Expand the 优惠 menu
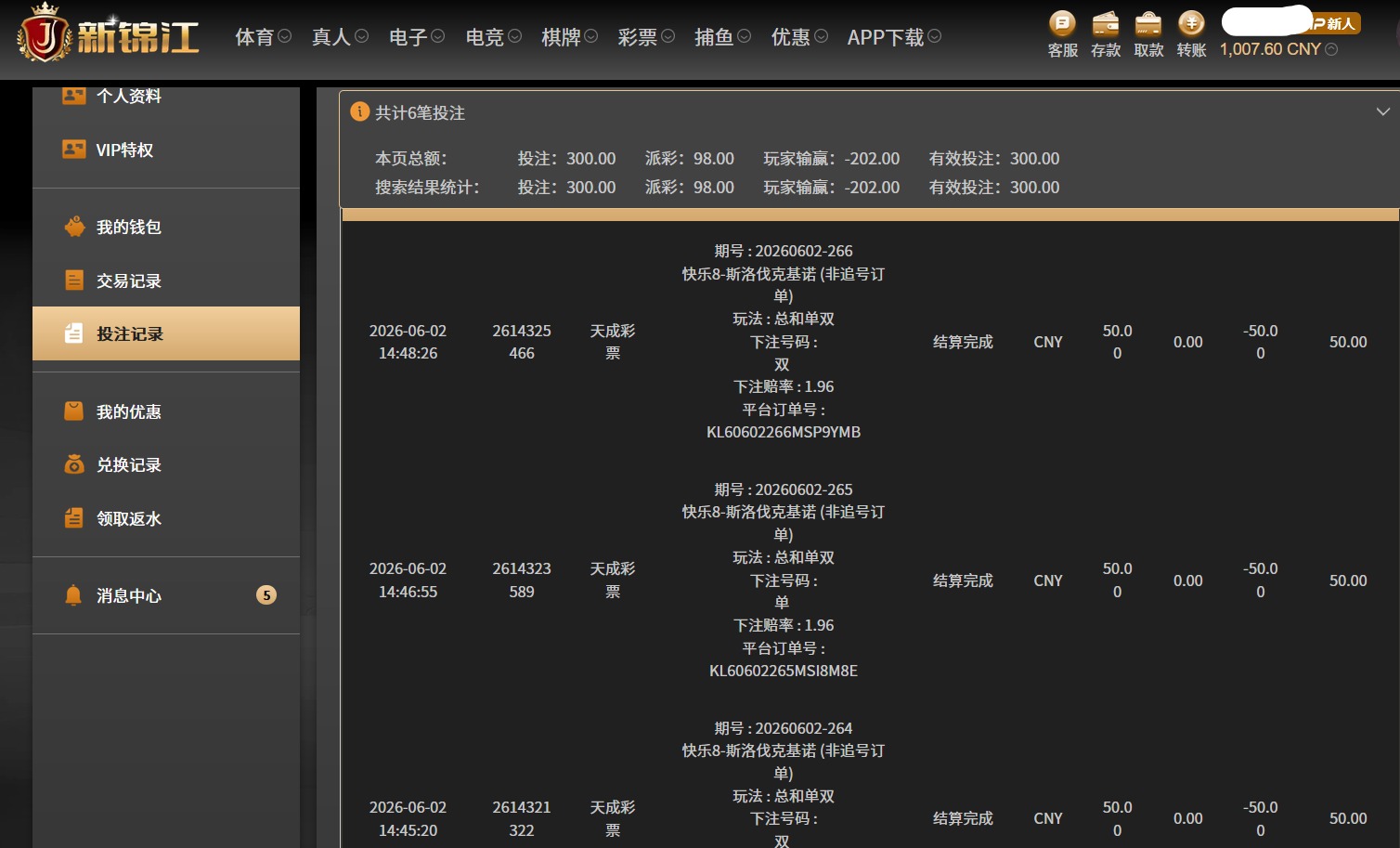The width and height of the screenshot is (1400, 848). click(x=799, y=37)
